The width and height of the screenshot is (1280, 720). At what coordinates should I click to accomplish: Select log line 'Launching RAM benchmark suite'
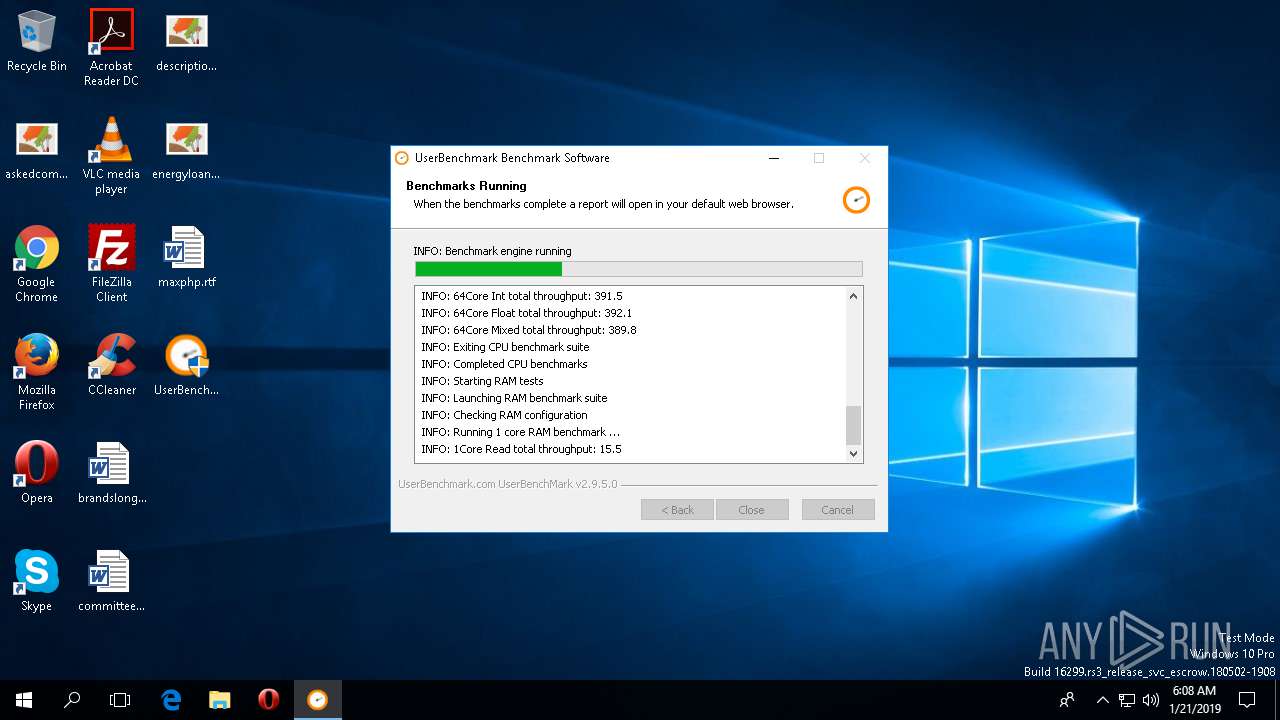pos(514,398)
